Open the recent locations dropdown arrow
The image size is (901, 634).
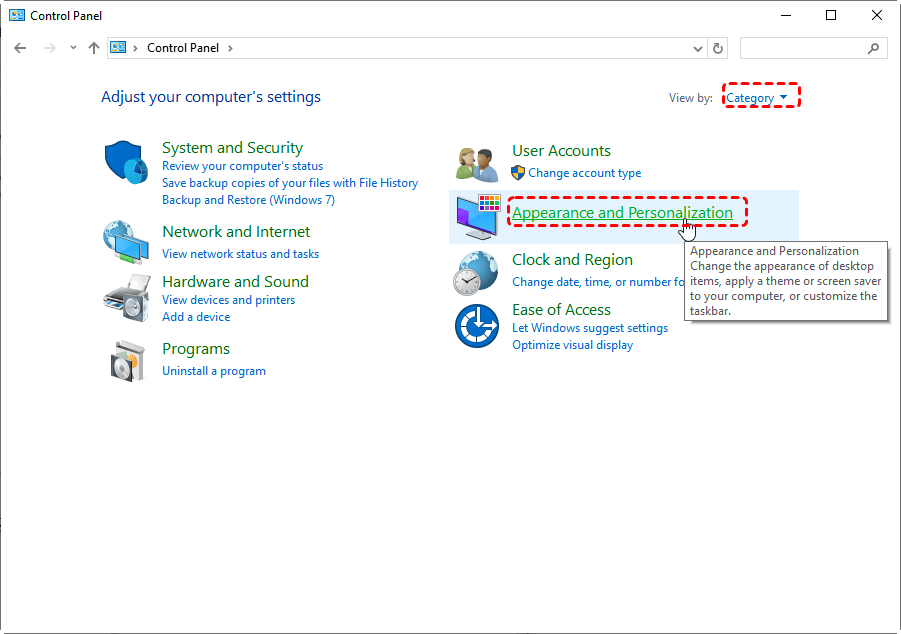tap(73, 48)
